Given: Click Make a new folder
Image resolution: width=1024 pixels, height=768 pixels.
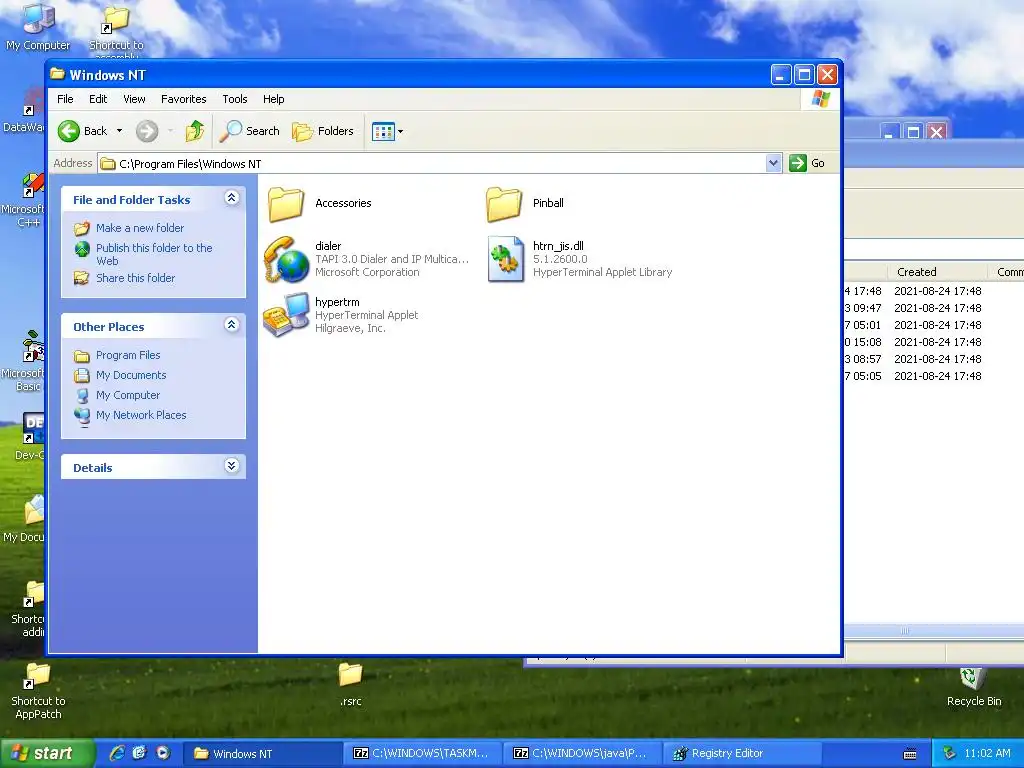Looking at the screenshot, I should (140, 228).
